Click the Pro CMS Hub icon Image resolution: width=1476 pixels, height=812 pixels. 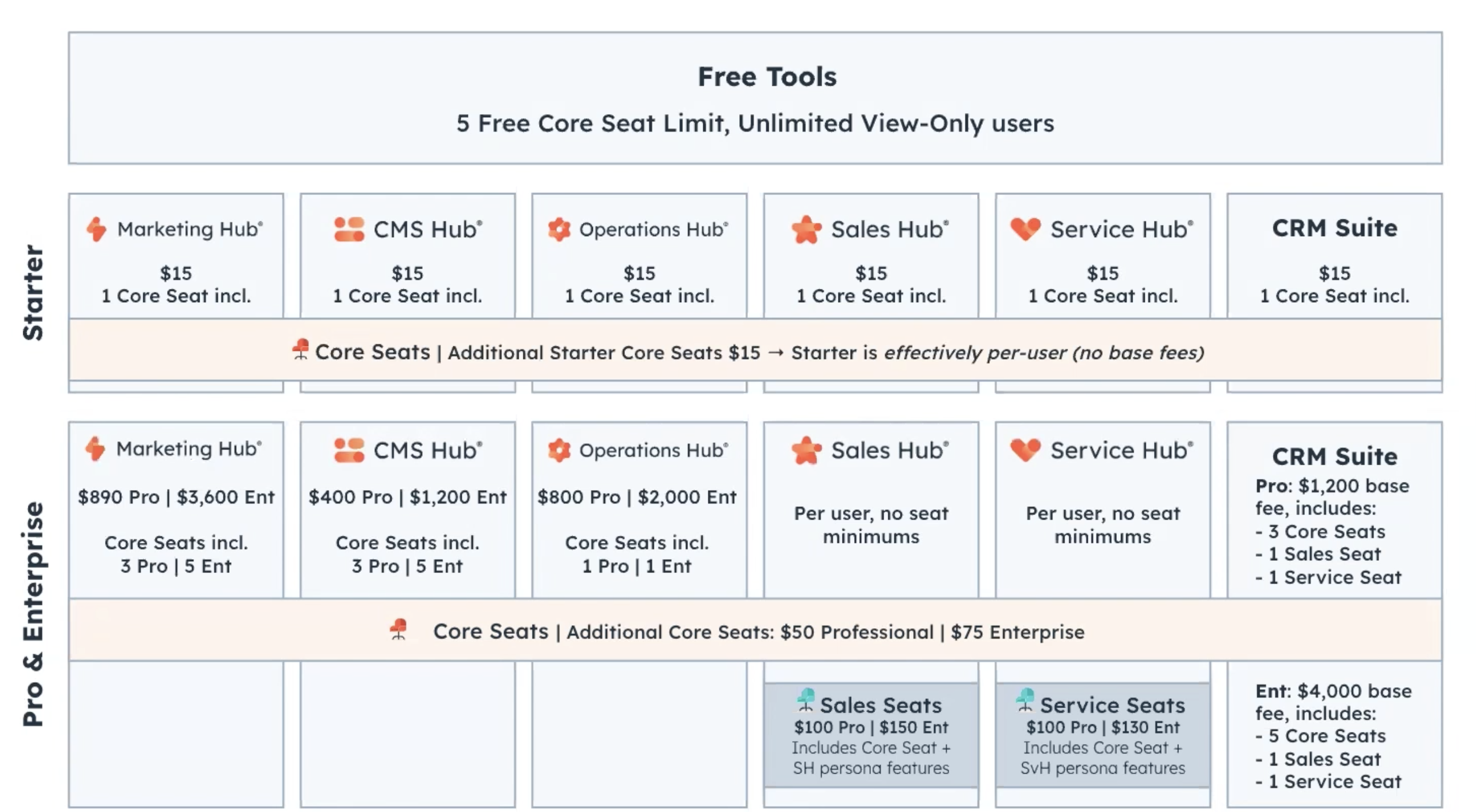tap(349, 450)
